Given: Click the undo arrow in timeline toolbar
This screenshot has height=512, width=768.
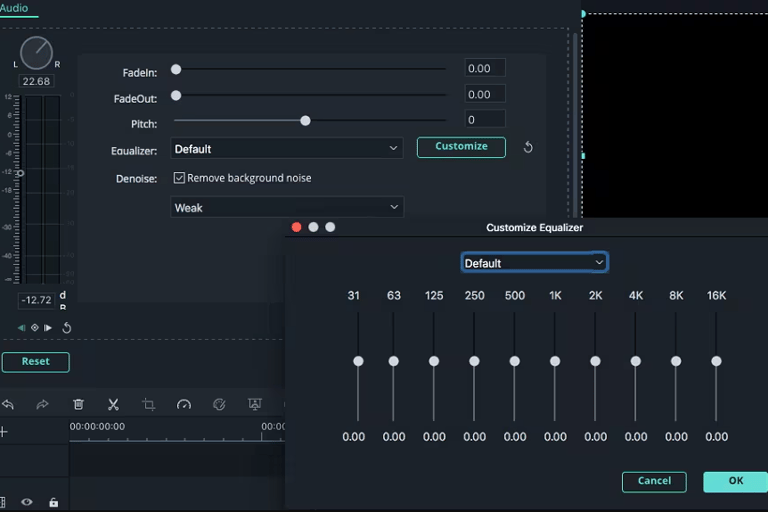Looking at the screenshot, I should [8, 405].
